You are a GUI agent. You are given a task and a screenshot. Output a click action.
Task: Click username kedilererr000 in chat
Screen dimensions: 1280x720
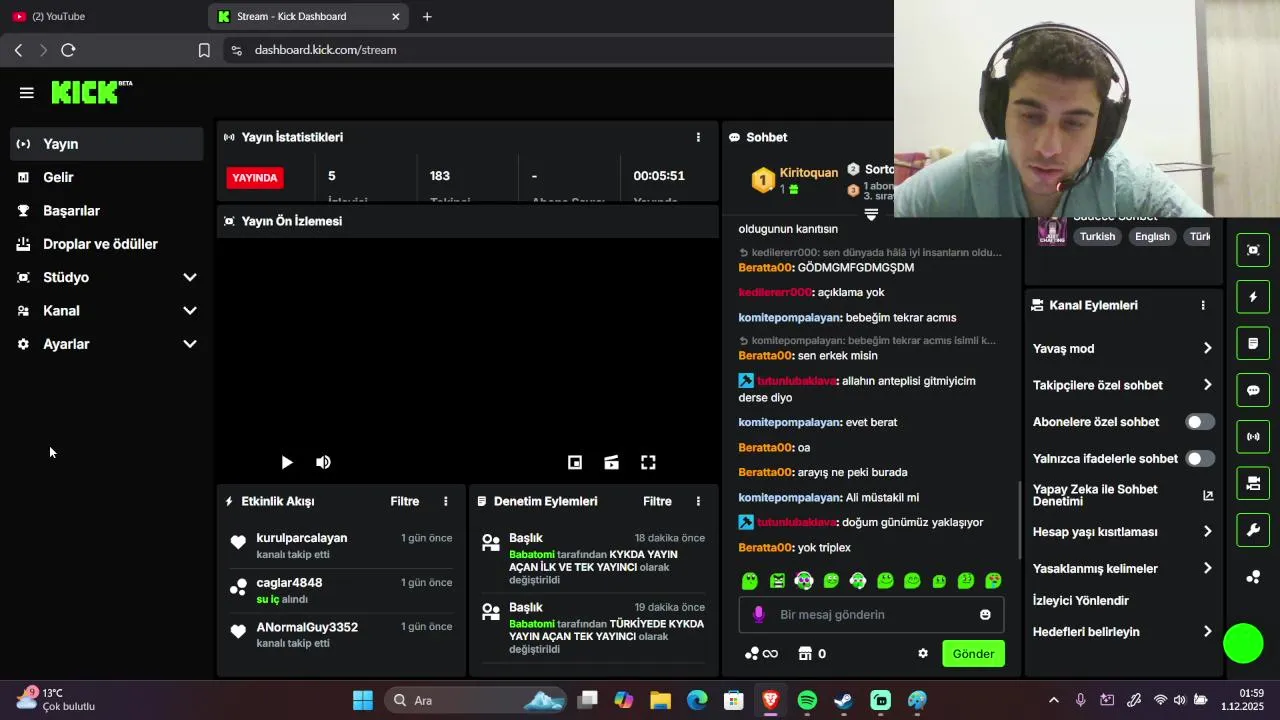pyautogui.click(x=774, y=292)
